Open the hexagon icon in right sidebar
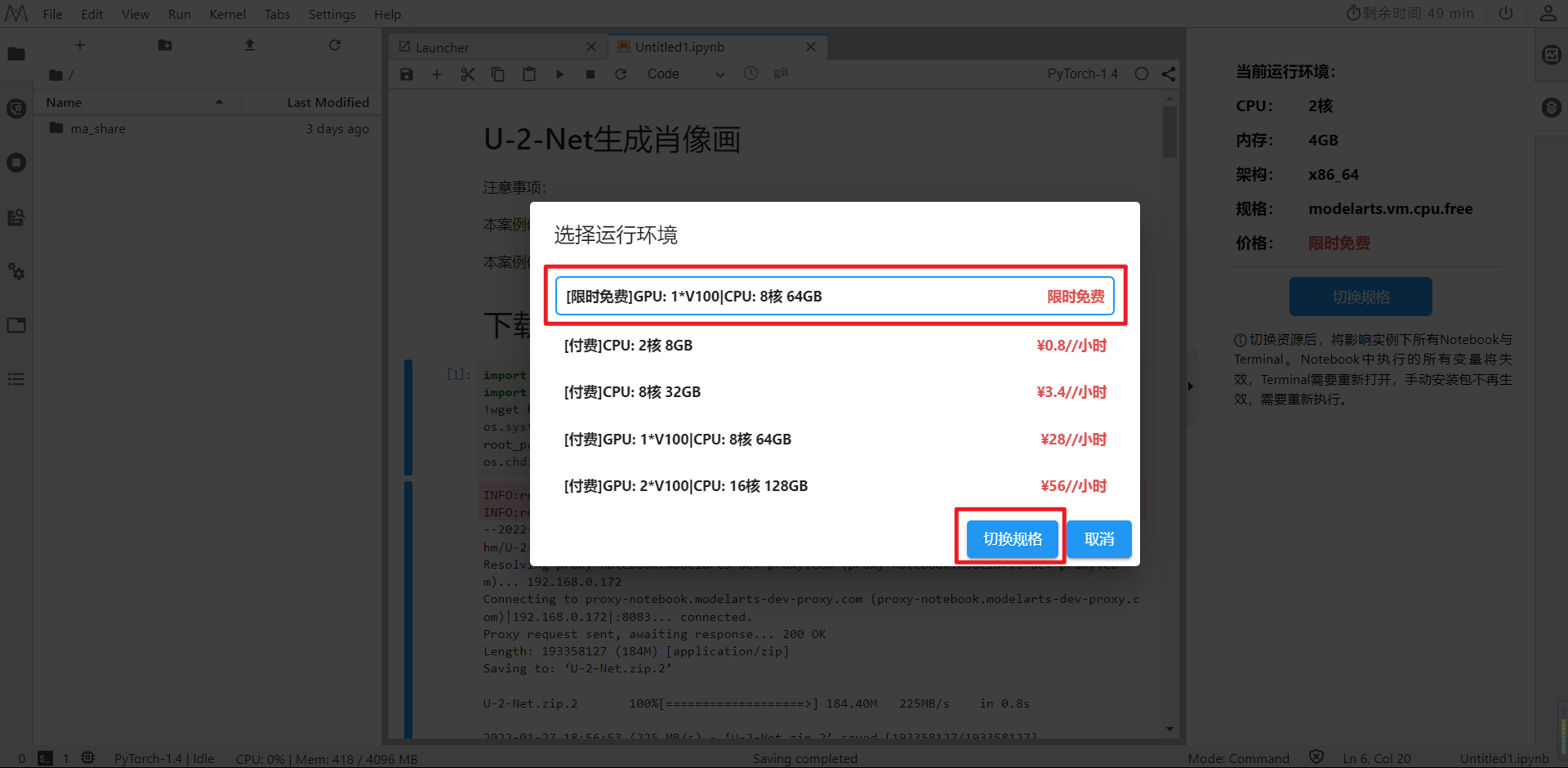This screenshot has height=768, width=1568. coord(1552,108)
